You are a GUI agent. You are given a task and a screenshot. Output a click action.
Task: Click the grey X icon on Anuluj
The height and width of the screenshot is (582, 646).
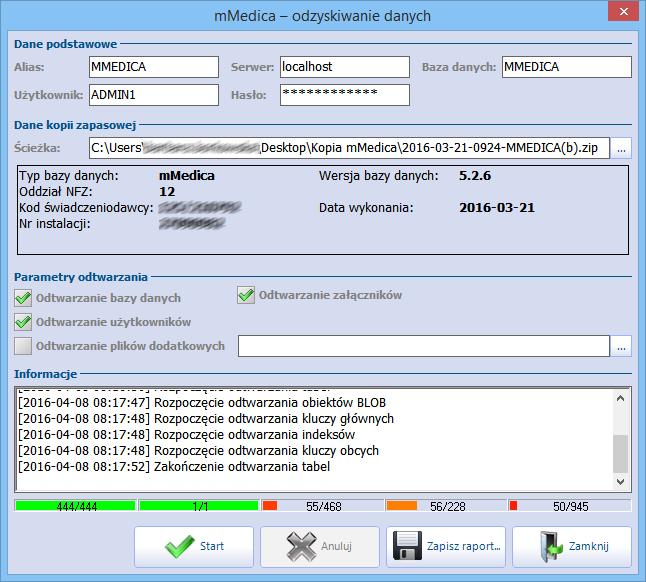pos(302,547)
